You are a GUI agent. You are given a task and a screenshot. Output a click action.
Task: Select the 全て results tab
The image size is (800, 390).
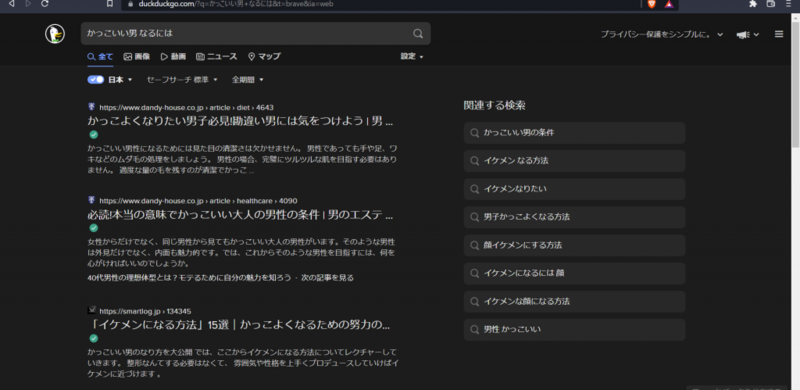click(x=100, y=57)
